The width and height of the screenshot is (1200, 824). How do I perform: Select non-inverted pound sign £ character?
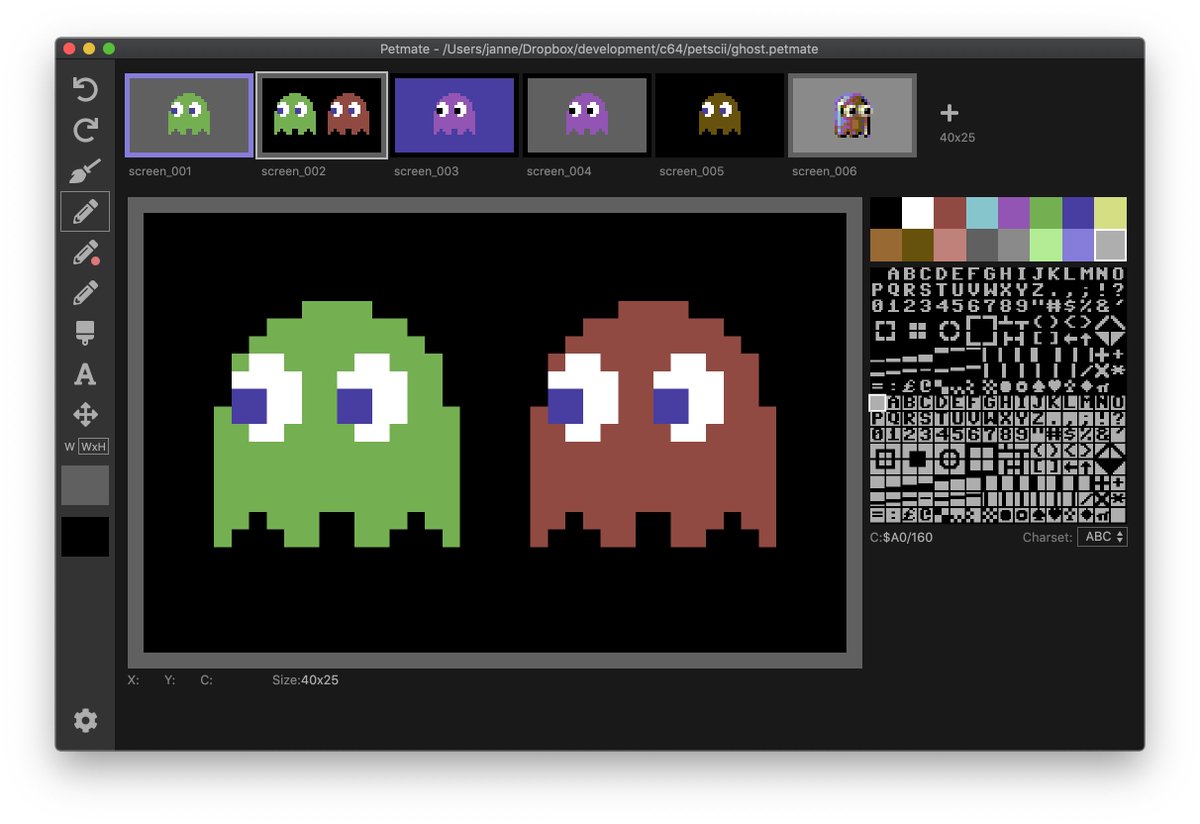tap(909, 385)
